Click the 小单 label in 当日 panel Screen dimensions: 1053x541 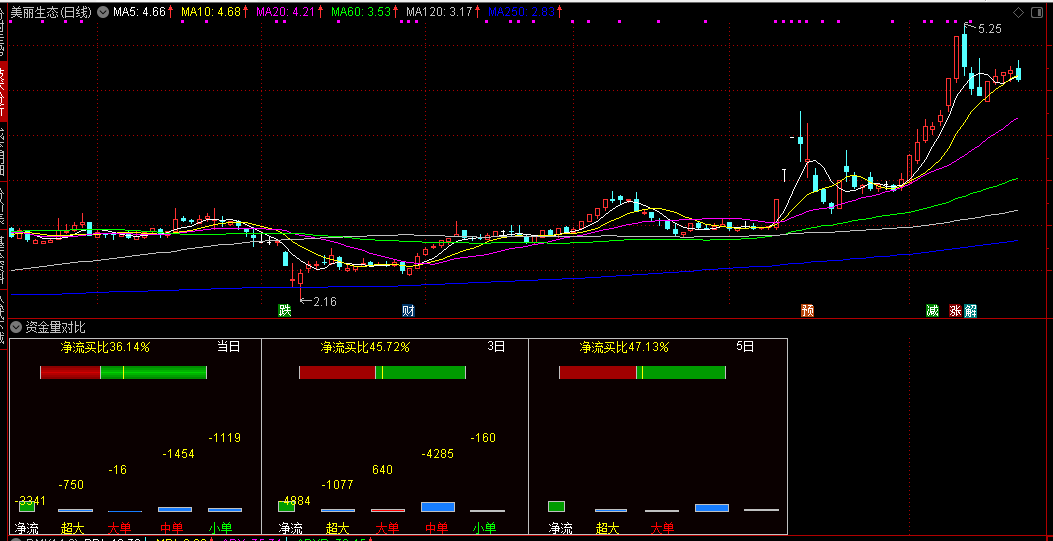click(220, 529)
